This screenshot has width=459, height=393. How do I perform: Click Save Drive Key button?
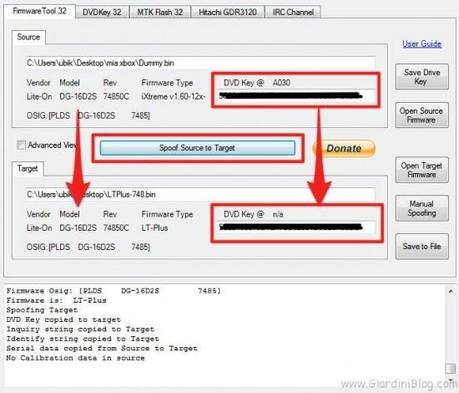pos(422,77)
